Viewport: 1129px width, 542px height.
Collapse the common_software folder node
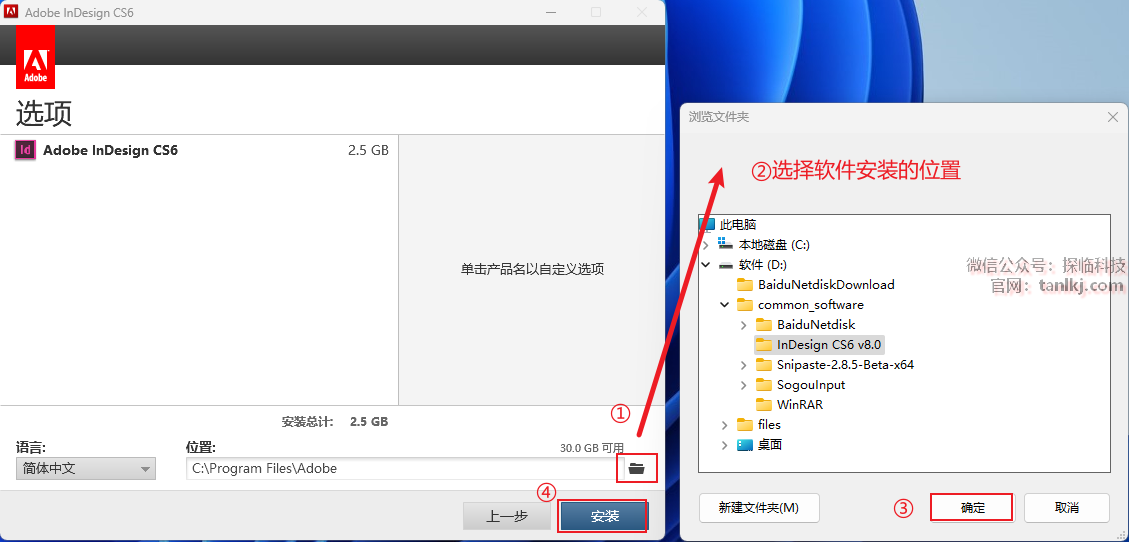click(724, 305)
